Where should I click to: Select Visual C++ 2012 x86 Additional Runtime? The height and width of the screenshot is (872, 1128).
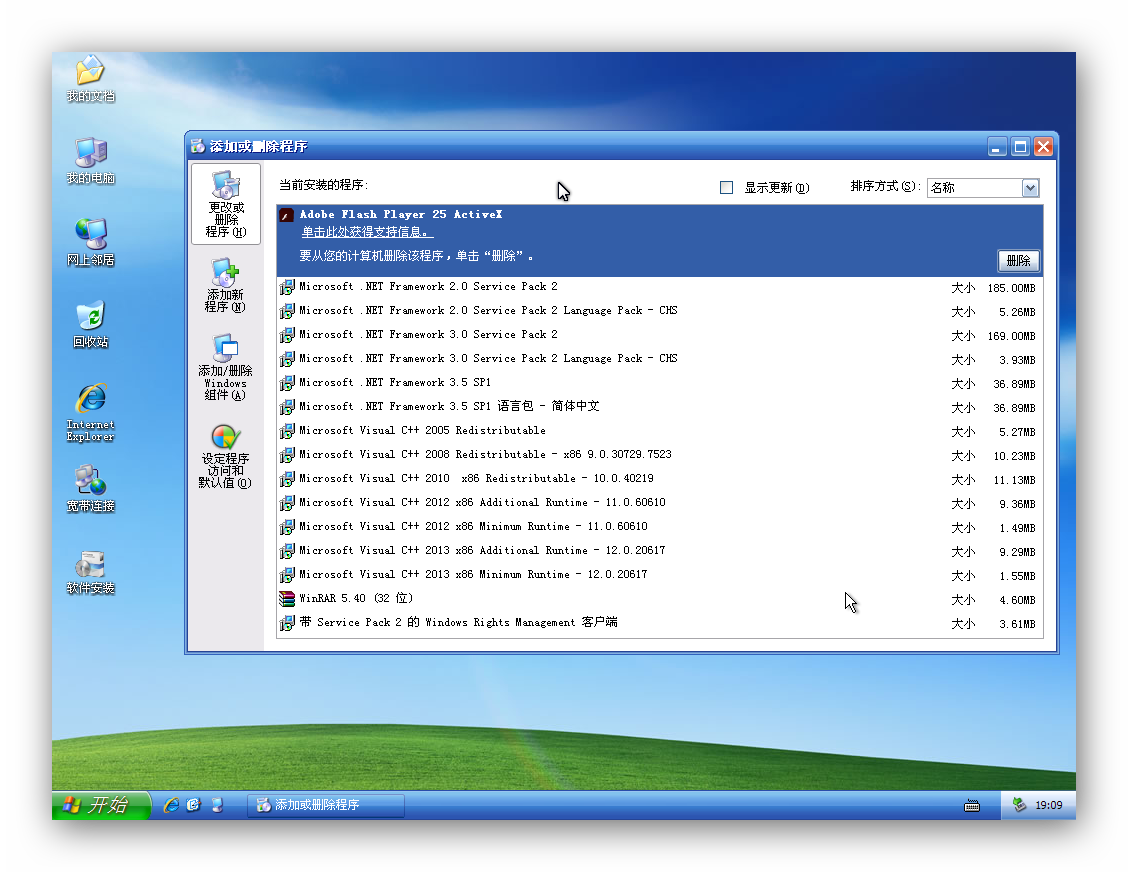660,503
